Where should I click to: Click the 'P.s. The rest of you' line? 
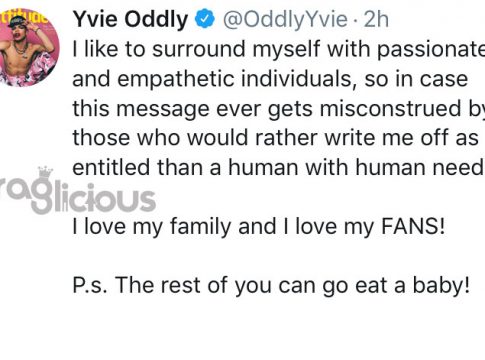(271, 286)
